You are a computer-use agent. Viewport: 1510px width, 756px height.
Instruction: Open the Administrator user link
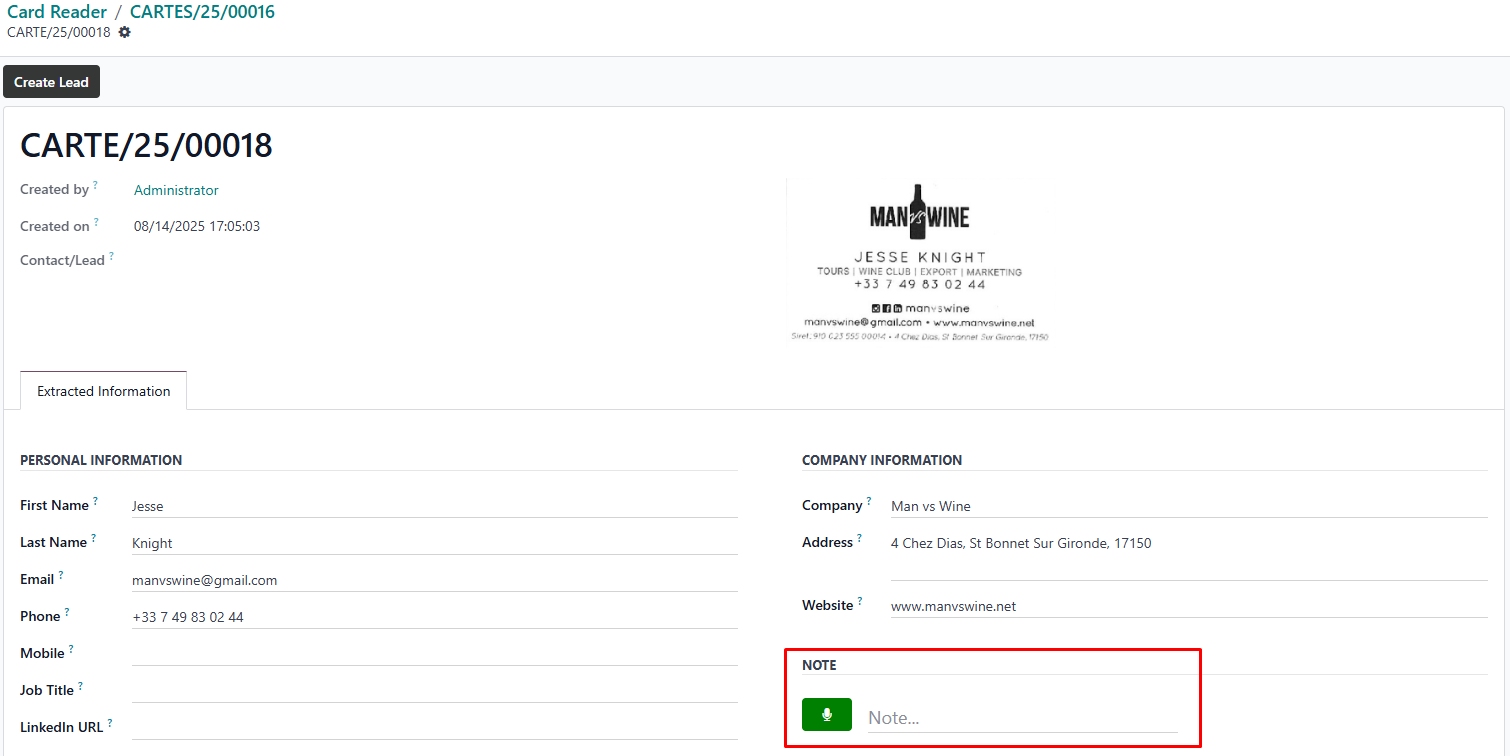tap(176, 190)
